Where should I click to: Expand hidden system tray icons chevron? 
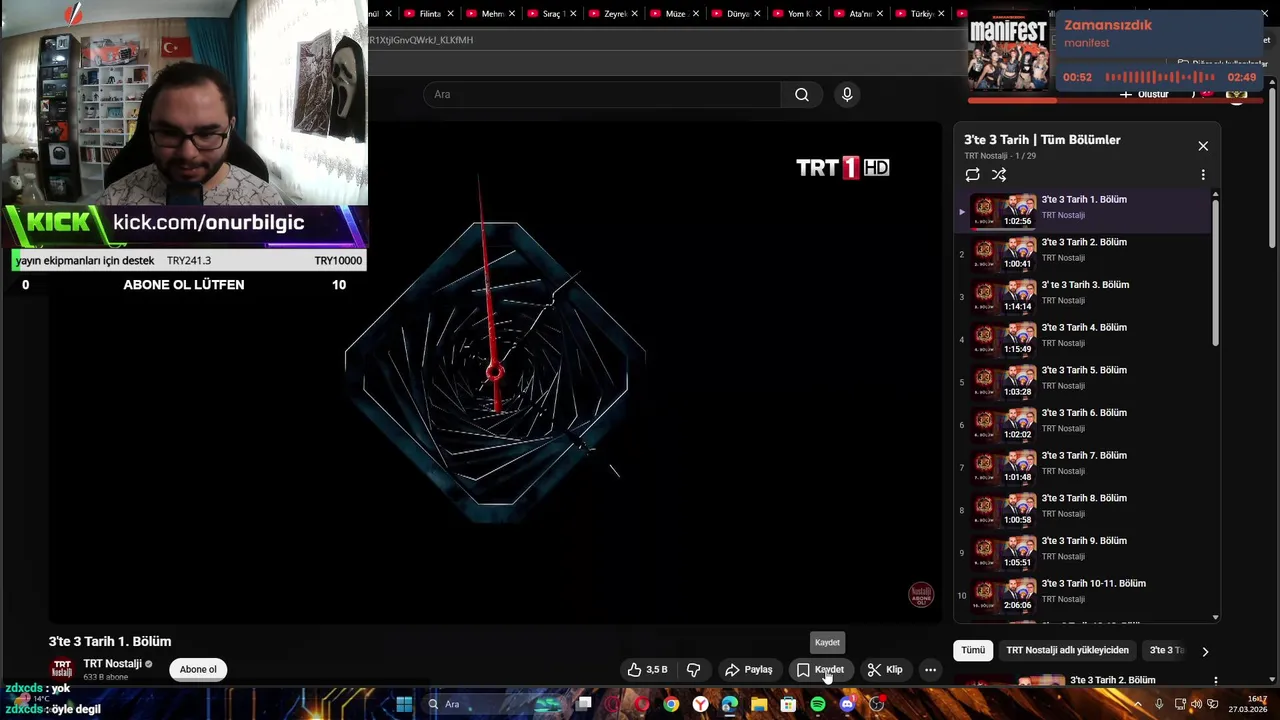point(1137,704)
